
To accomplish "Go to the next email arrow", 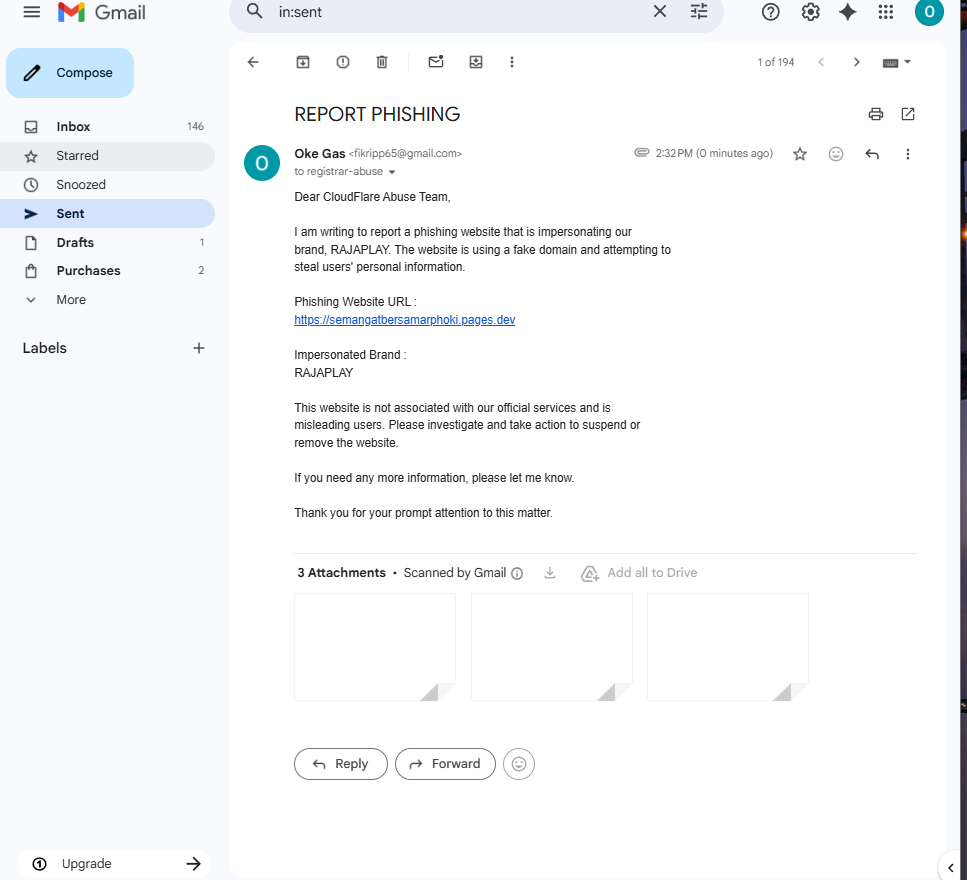I will pyautogui.click(x=856, y=62).
